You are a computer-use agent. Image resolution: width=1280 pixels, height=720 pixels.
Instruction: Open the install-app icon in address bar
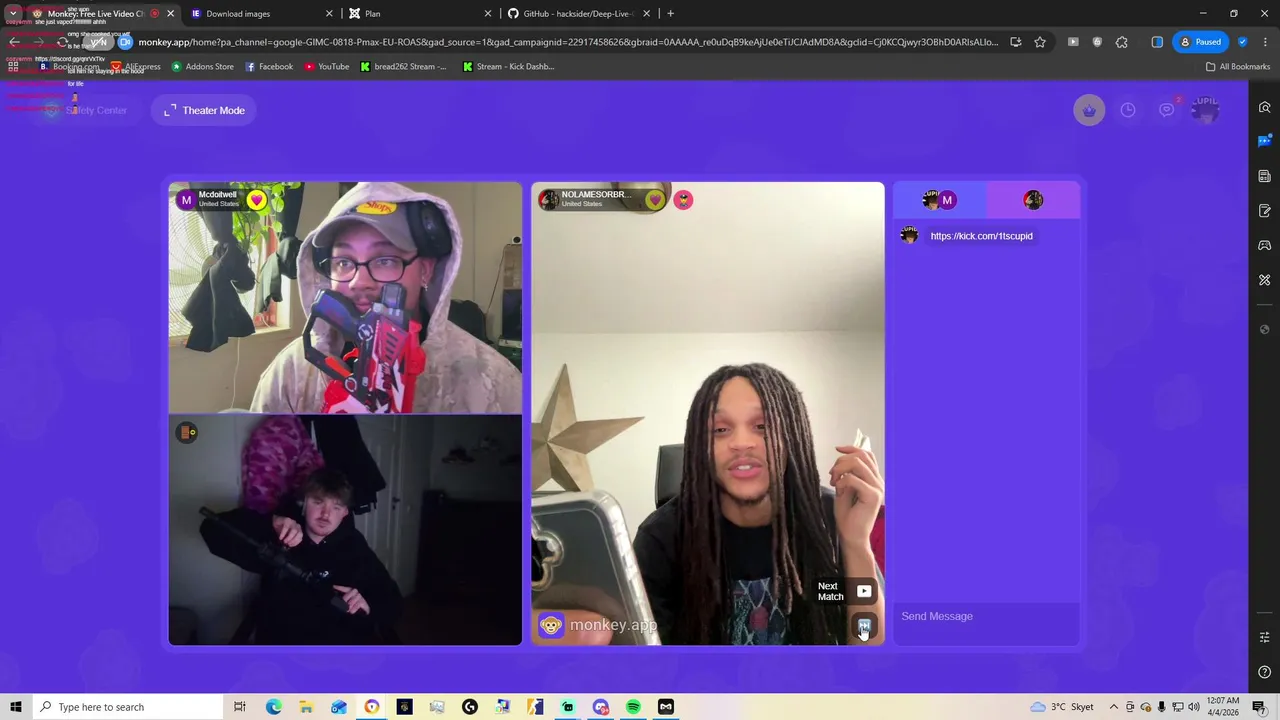click(x=1015, y=42)
